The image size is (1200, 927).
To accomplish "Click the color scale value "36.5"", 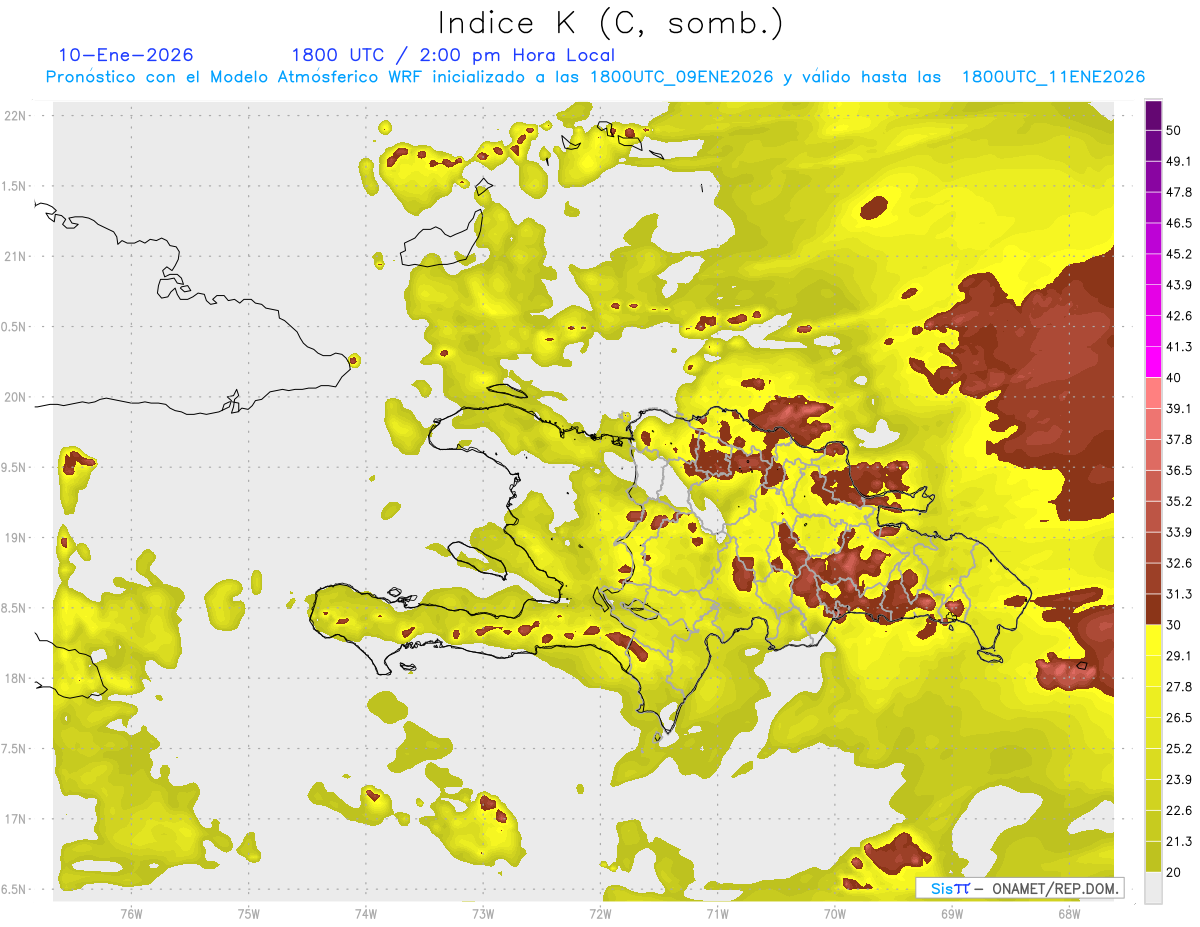I will [1180, 470].
